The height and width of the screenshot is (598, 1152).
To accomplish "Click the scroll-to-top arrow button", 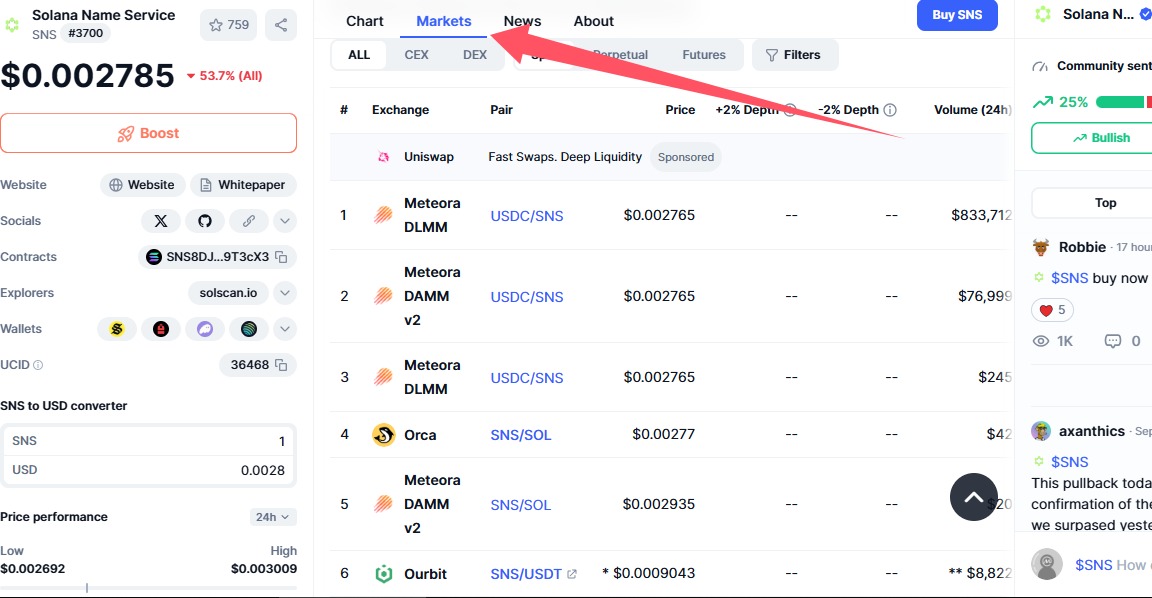I will [974, 497].
